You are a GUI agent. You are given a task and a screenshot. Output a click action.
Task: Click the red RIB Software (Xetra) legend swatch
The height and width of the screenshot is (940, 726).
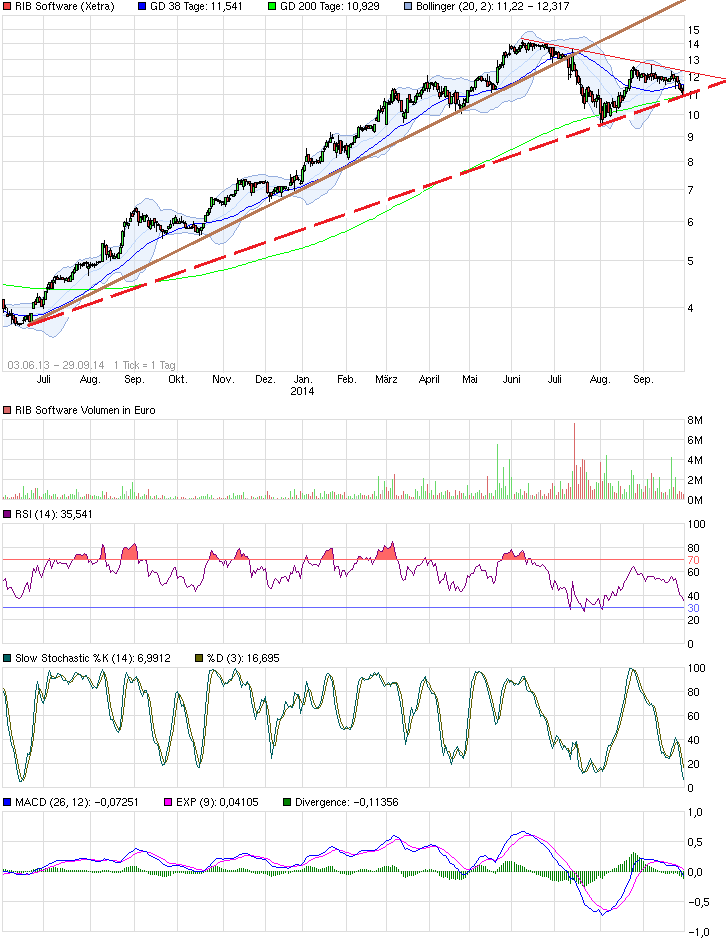pos(7,7)
